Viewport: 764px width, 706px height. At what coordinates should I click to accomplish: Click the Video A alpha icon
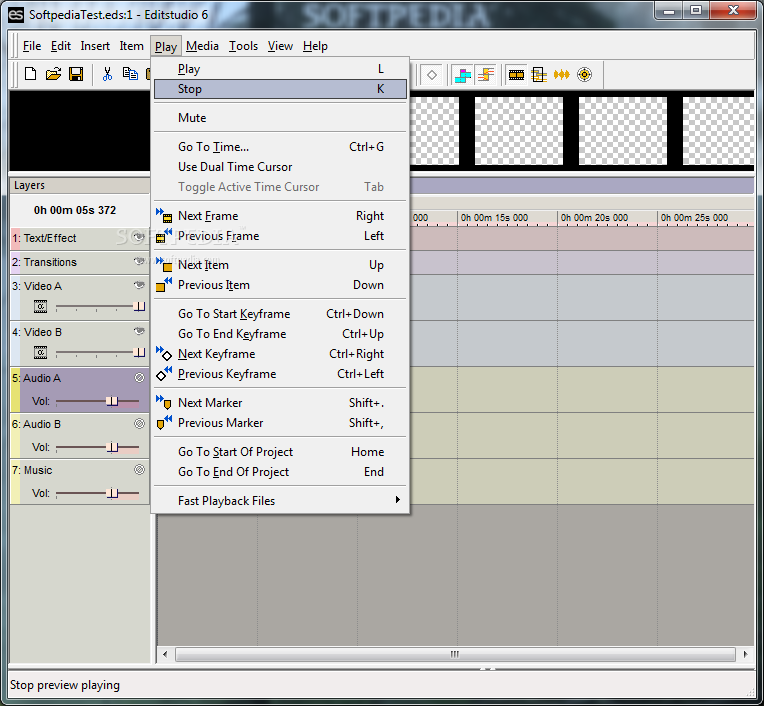[x=40, y=306]
